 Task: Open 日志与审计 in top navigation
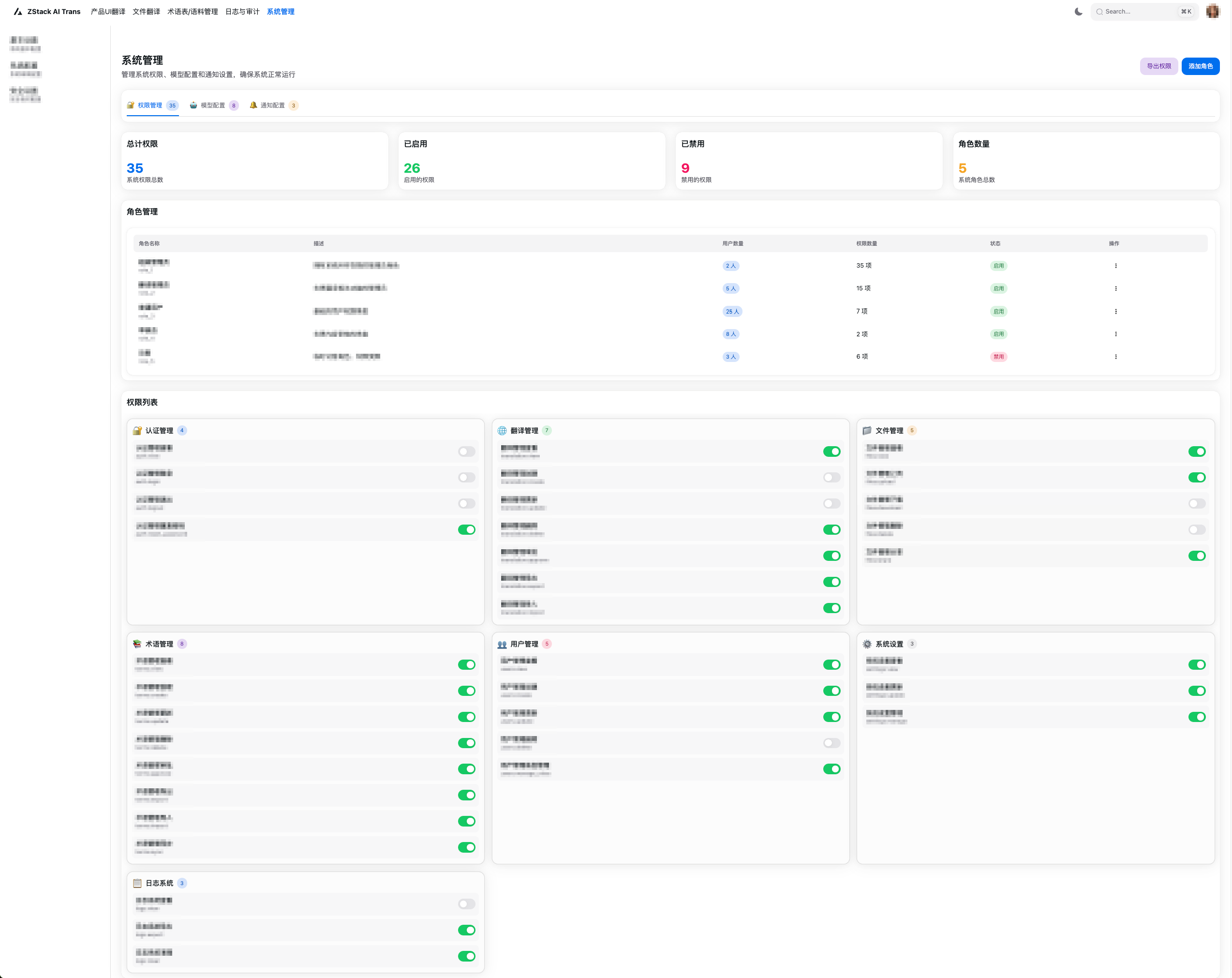point(242,12)
